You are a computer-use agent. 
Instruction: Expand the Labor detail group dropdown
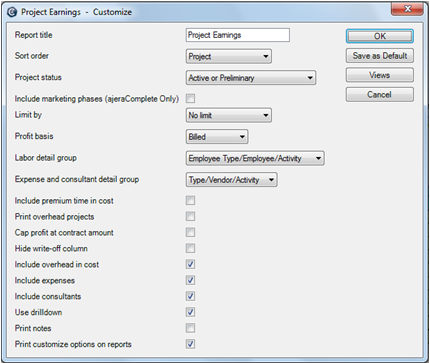(x=255, y=158)
